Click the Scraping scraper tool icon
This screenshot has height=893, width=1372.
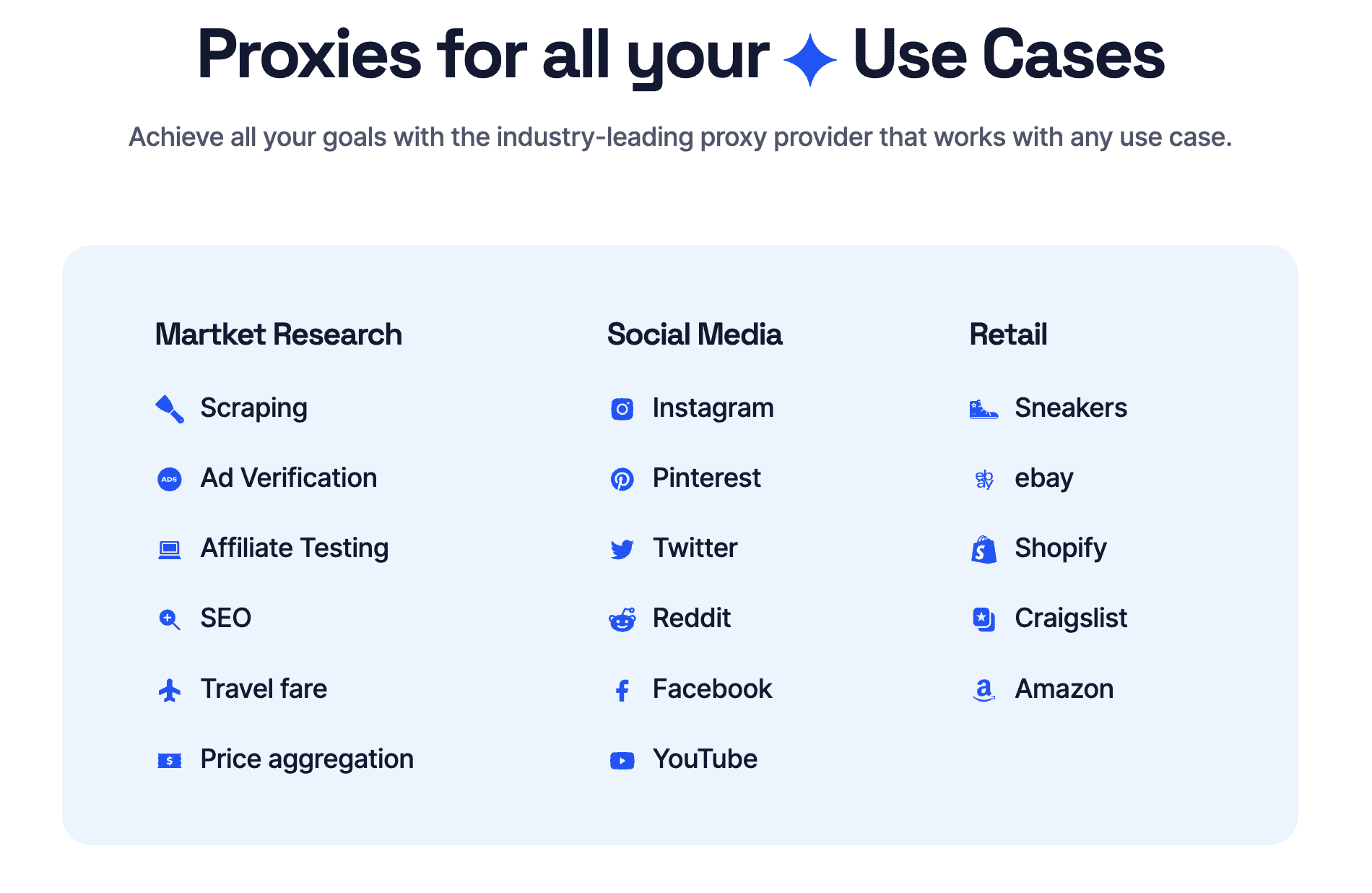(x=170, y=409)
